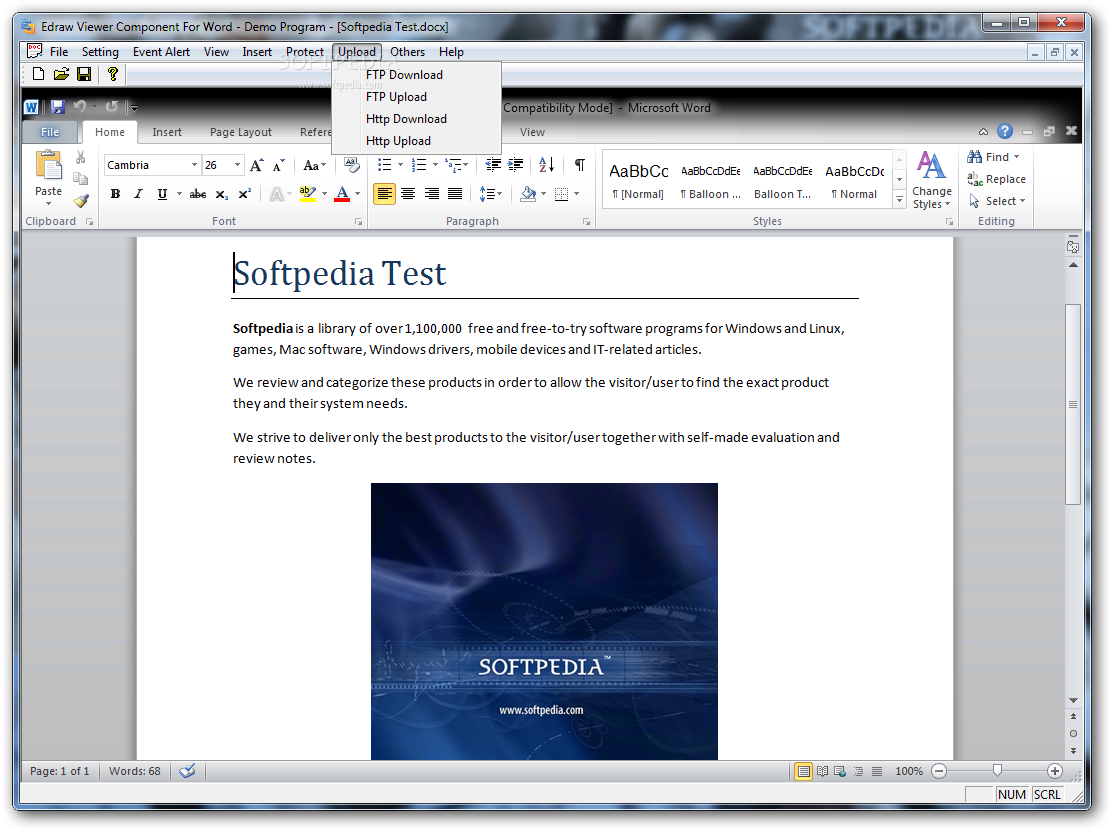This screenshot has height=831, width=1112.
Task: Open the Cambria font name dropdown
Action: coord(194,165)
